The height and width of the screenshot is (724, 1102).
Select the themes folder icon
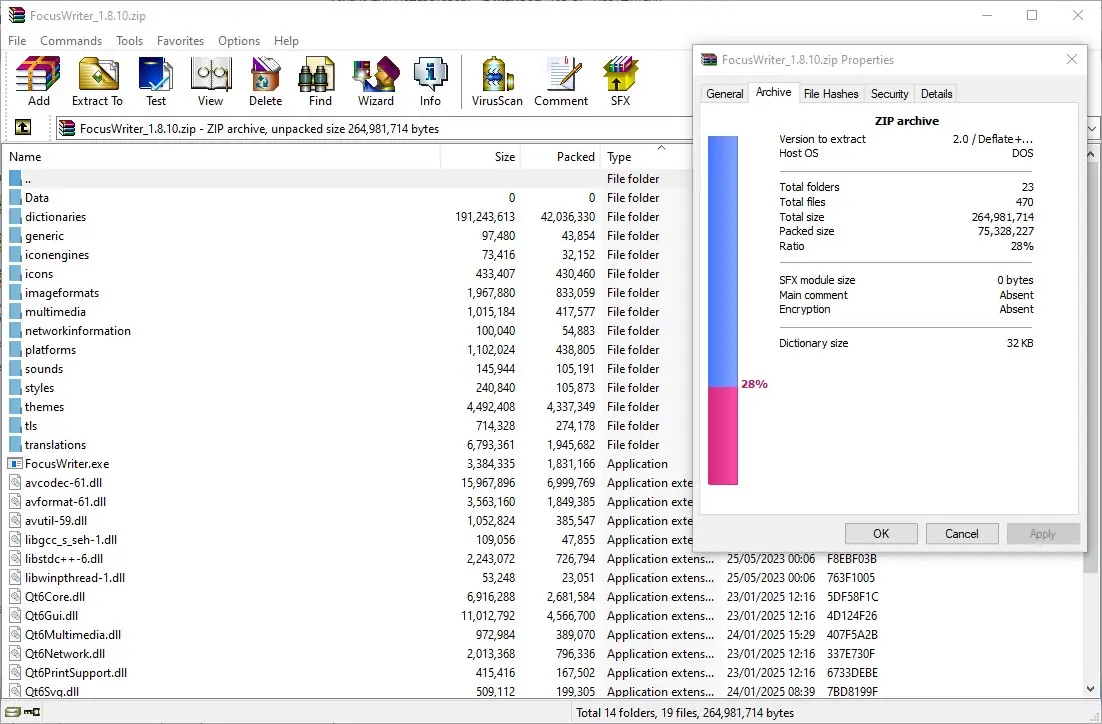(15, 406)
